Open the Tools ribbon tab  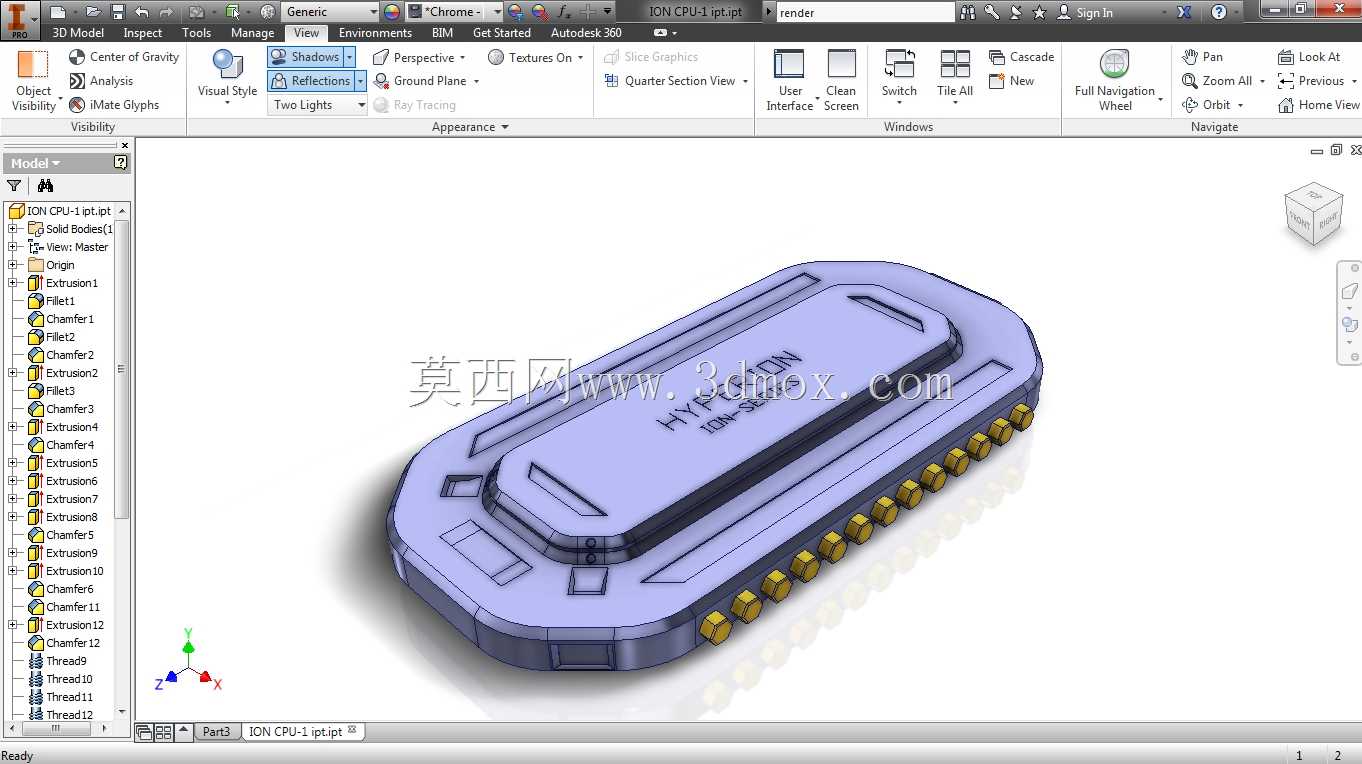[x=197, y=33]
